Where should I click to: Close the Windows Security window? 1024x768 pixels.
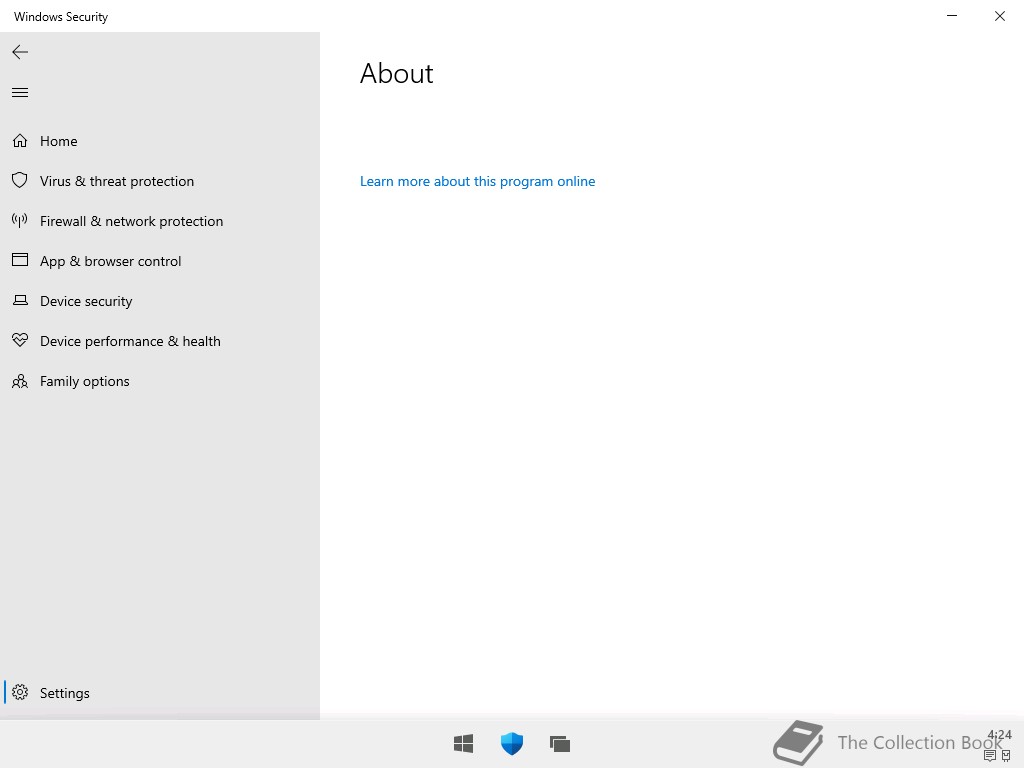(x=999, y=16)
